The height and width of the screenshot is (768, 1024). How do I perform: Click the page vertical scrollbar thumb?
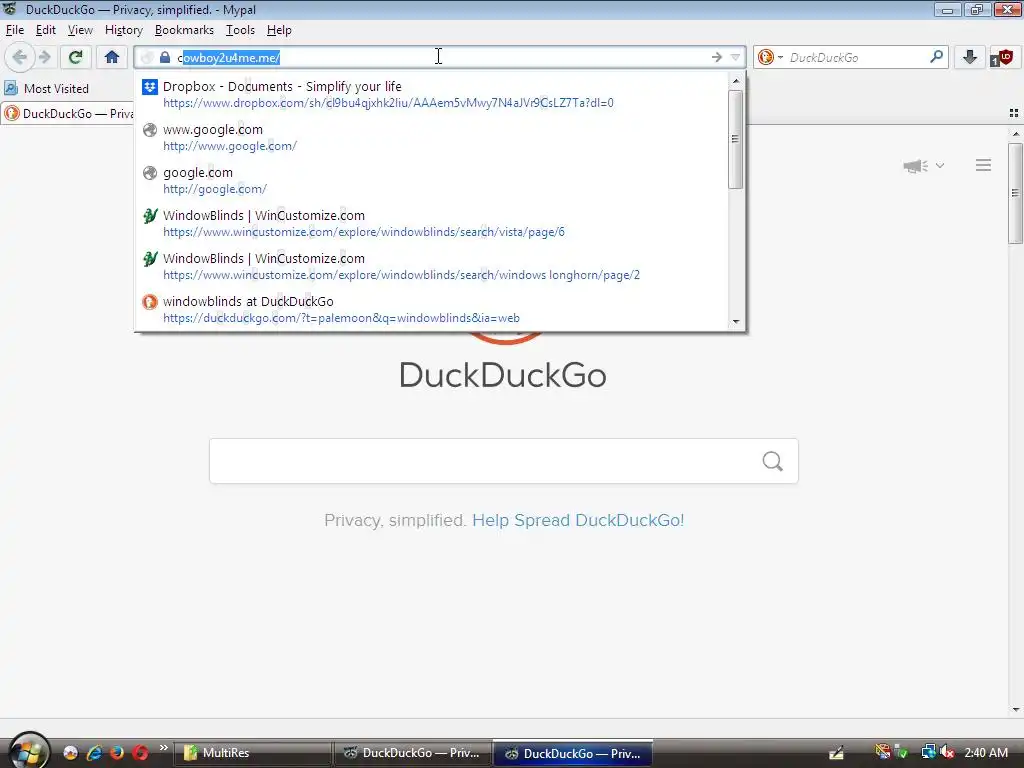click(x=1015, y=193)
